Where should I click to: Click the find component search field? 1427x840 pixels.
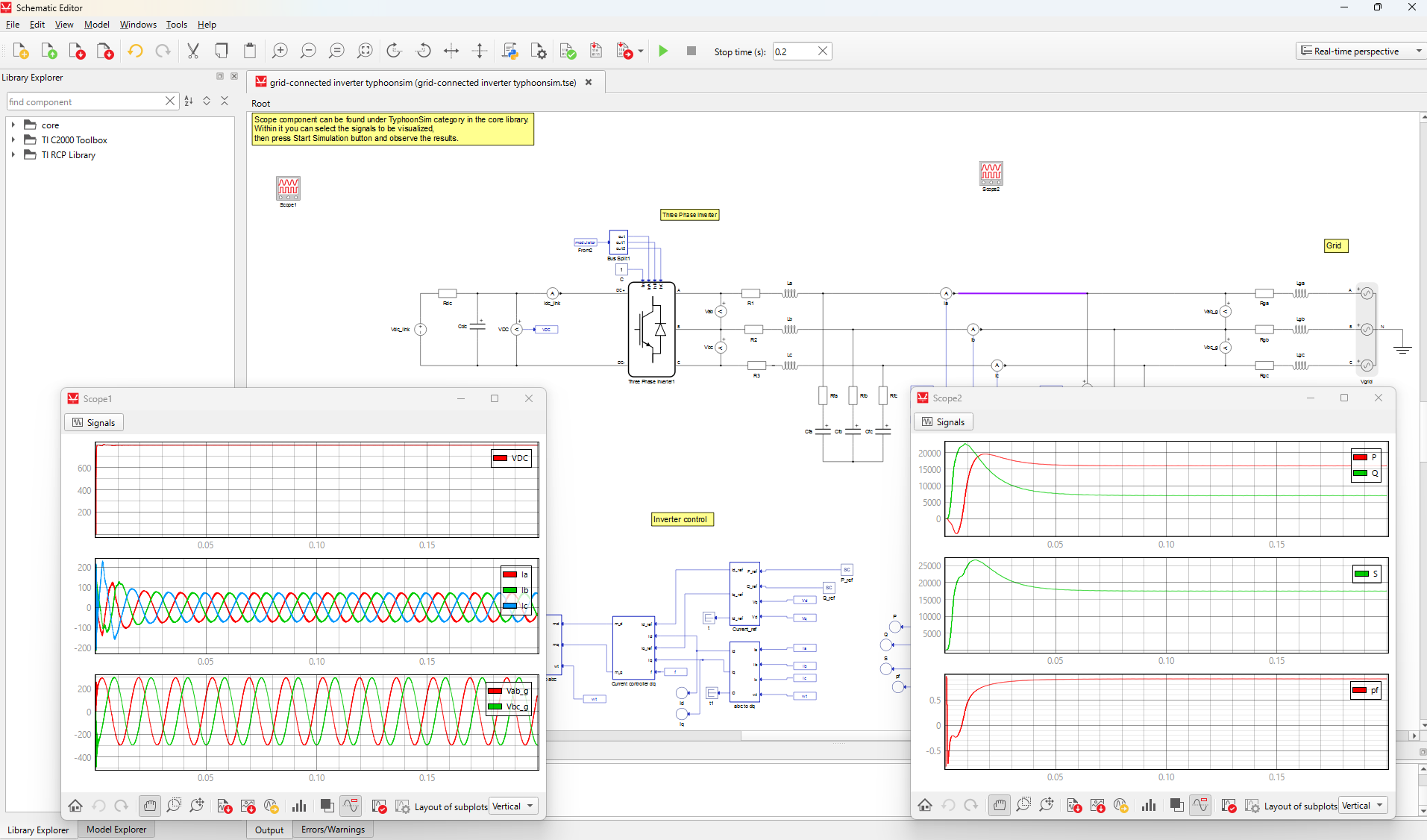point(85,101)
